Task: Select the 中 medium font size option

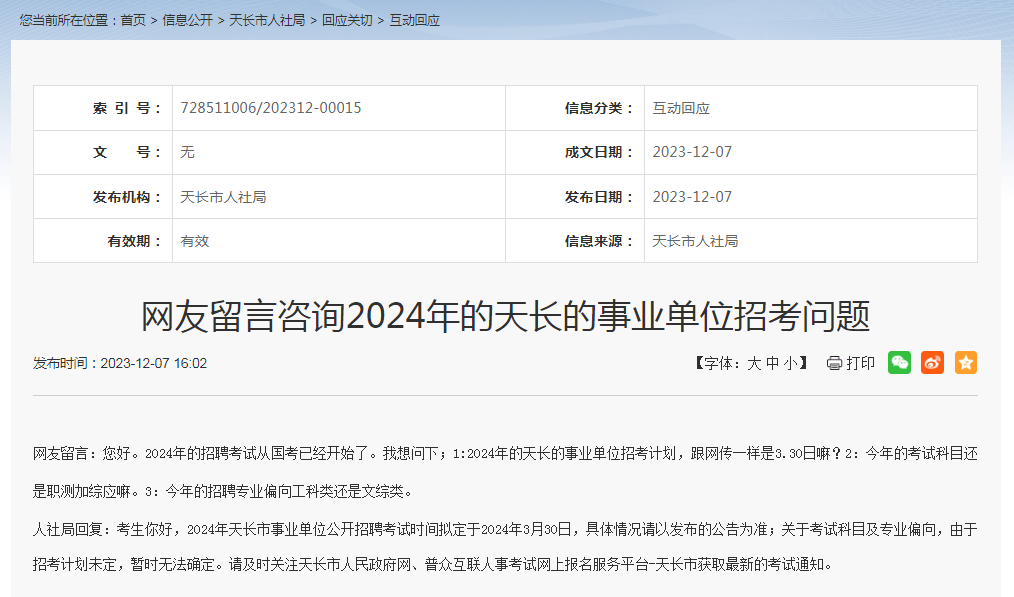Action: (x=777, y=363)
